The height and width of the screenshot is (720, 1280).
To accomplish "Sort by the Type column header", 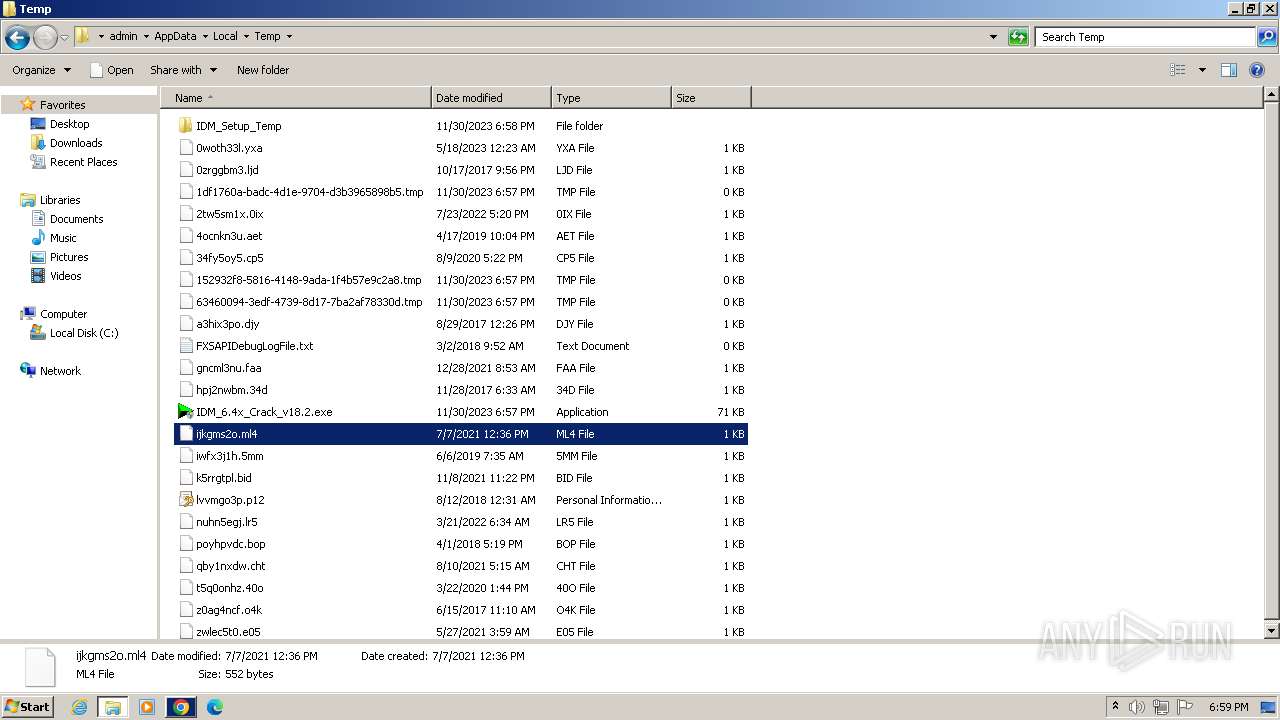I will tap(611, 98).
